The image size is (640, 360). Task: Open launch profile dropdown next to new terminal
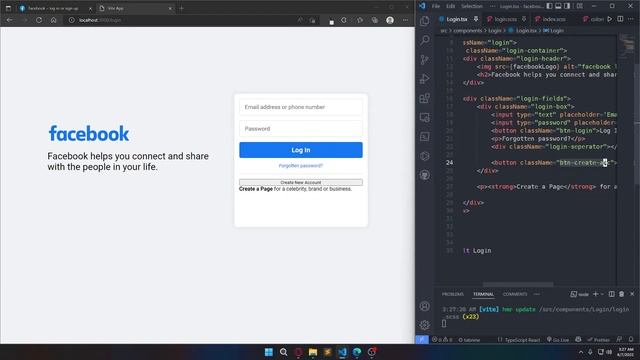[602, 294]
